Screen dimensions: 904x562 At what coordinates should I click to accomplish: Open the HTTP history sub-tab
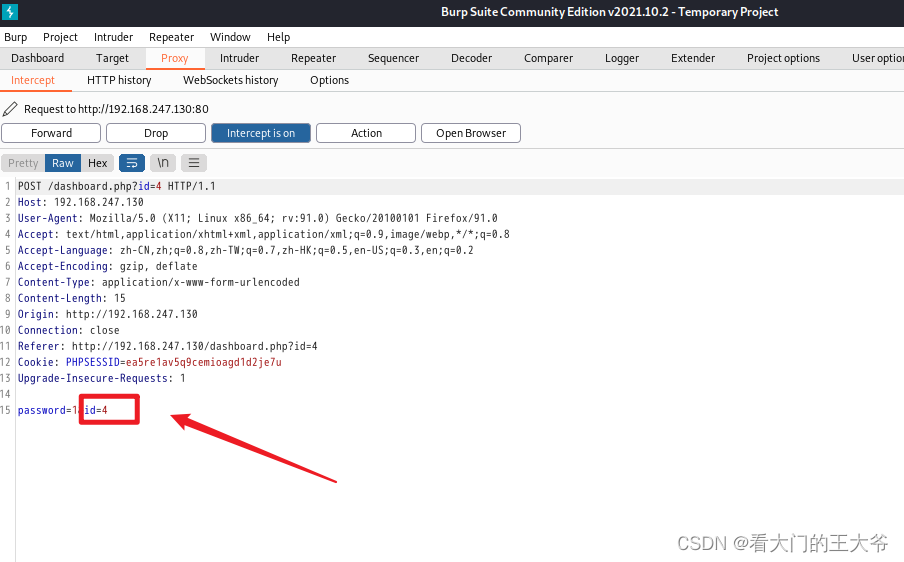pos(119,80)
